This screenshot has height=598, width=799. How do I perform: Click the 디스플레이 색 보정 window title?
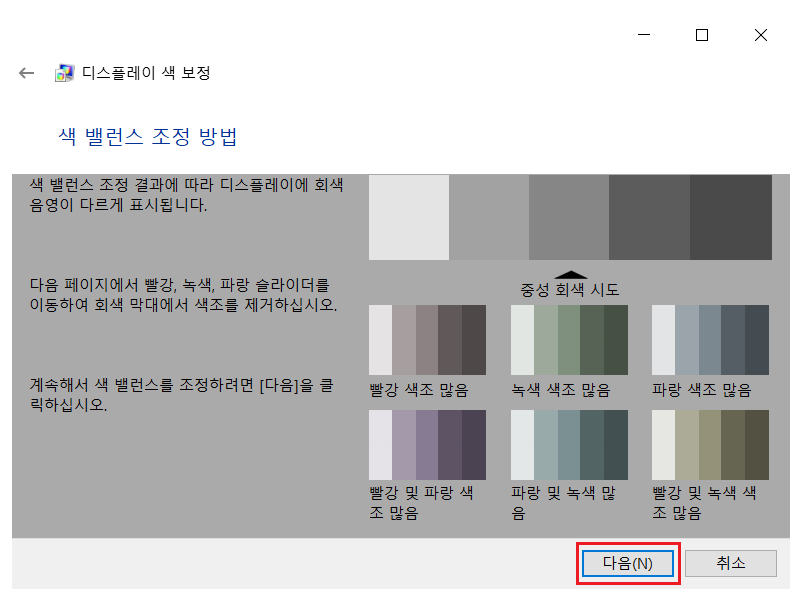tap(146, 73)
